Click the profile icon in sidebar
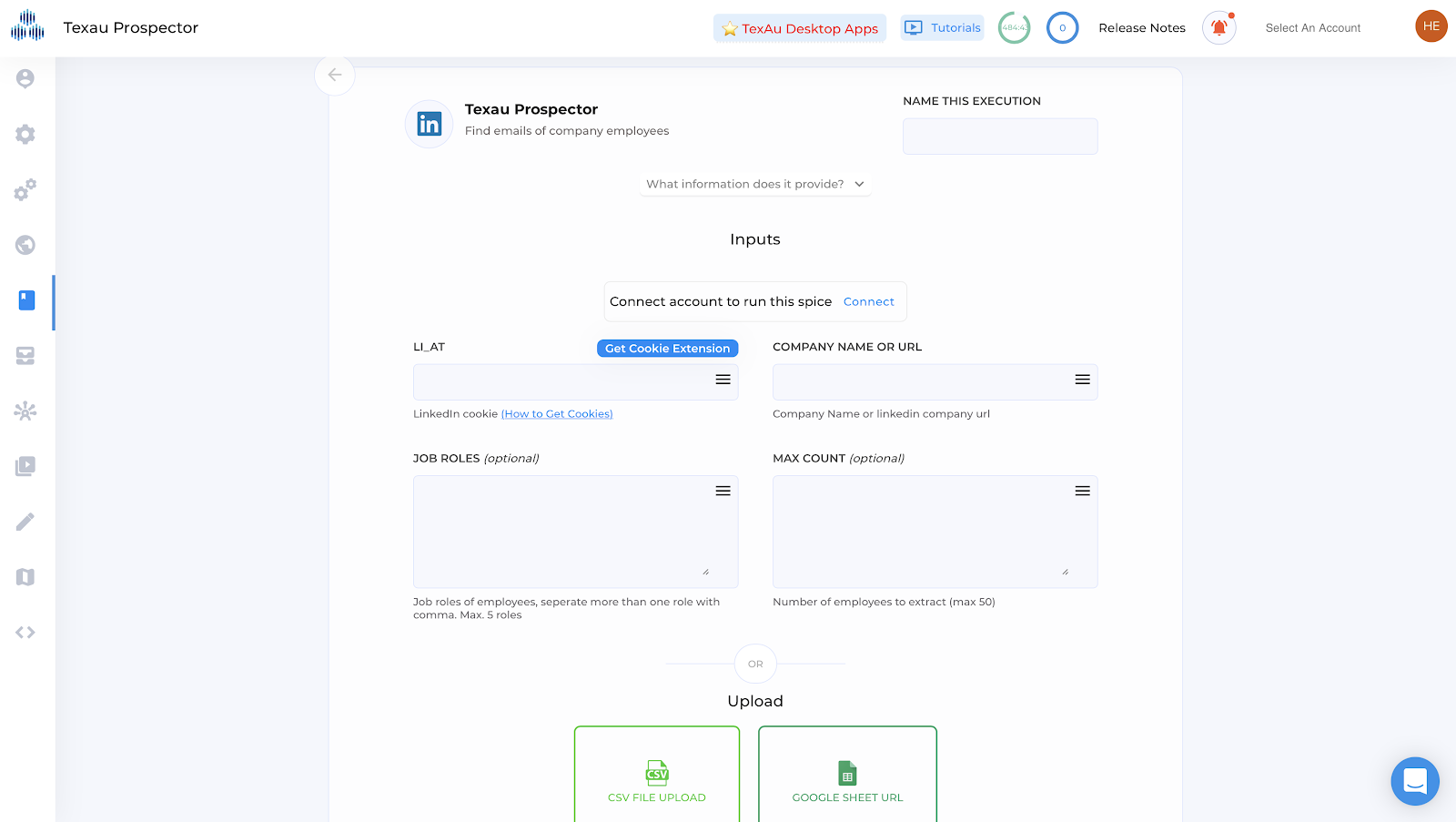The image size is (1456, 822). click(x=25, y=79)
